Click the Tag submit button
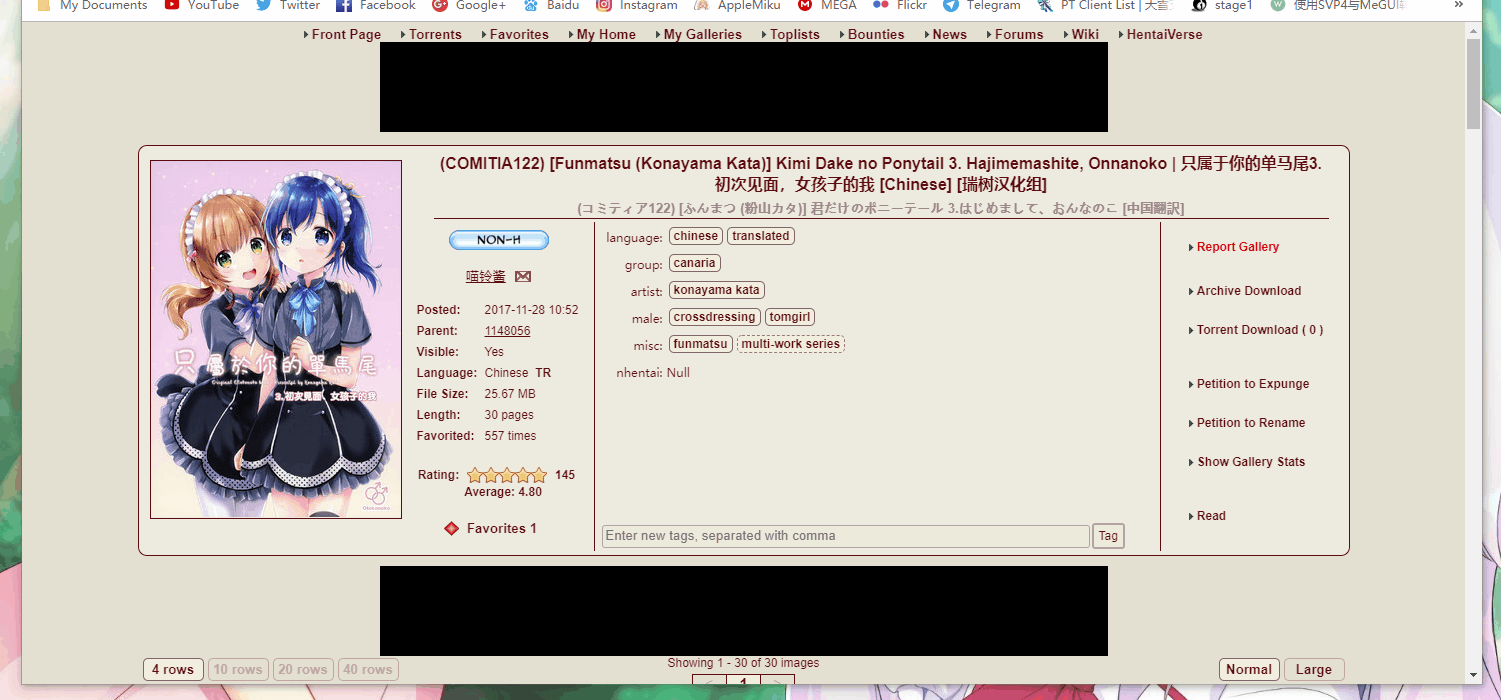Image resolution: width=1501 pixels, height=700 pixels. [1108, 536]
